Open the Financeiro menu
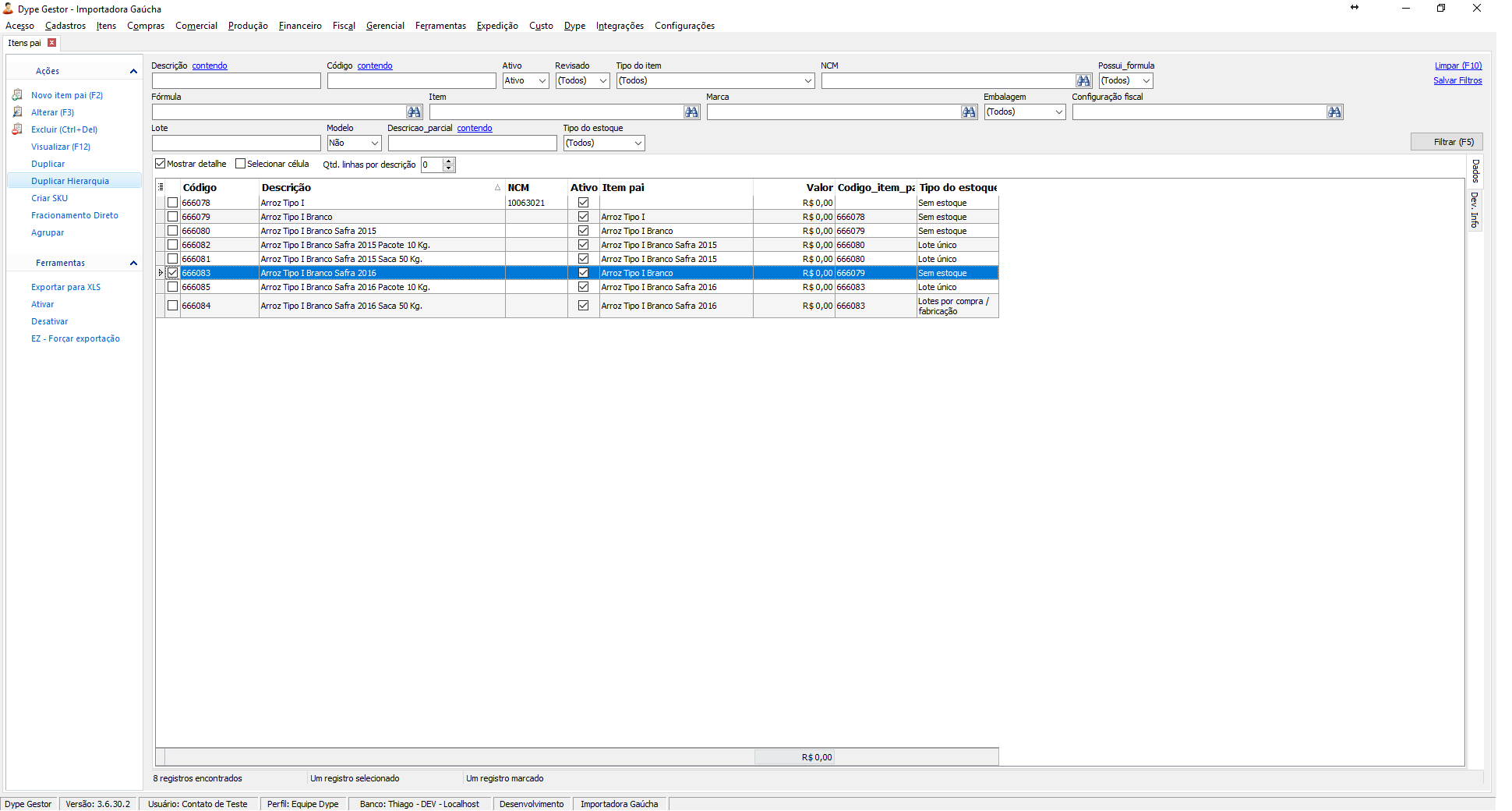 tap(300, 26)
